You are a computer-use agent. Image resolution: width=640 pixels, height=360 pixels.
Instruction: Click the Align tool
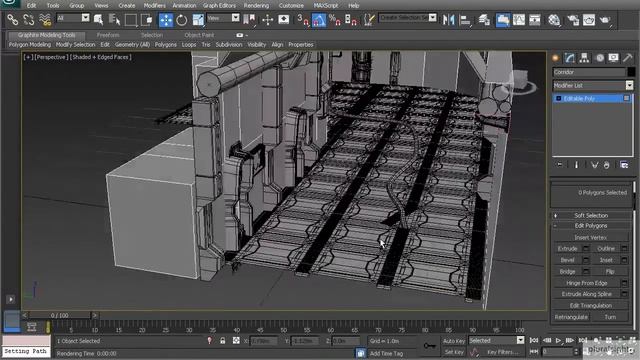pos(465,20)
